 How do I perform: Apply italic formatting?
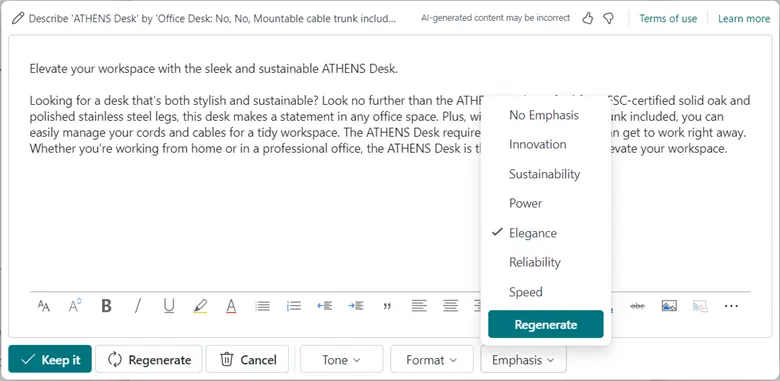point(137,306)
